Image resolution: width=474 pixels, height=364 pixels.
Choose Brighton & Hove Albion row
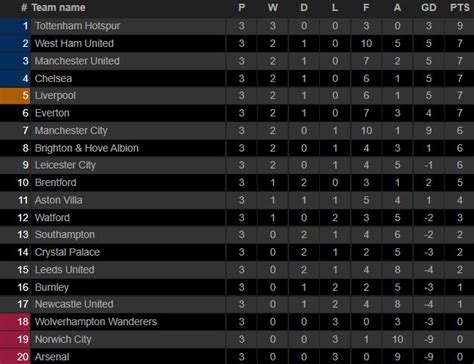(237, 148)
